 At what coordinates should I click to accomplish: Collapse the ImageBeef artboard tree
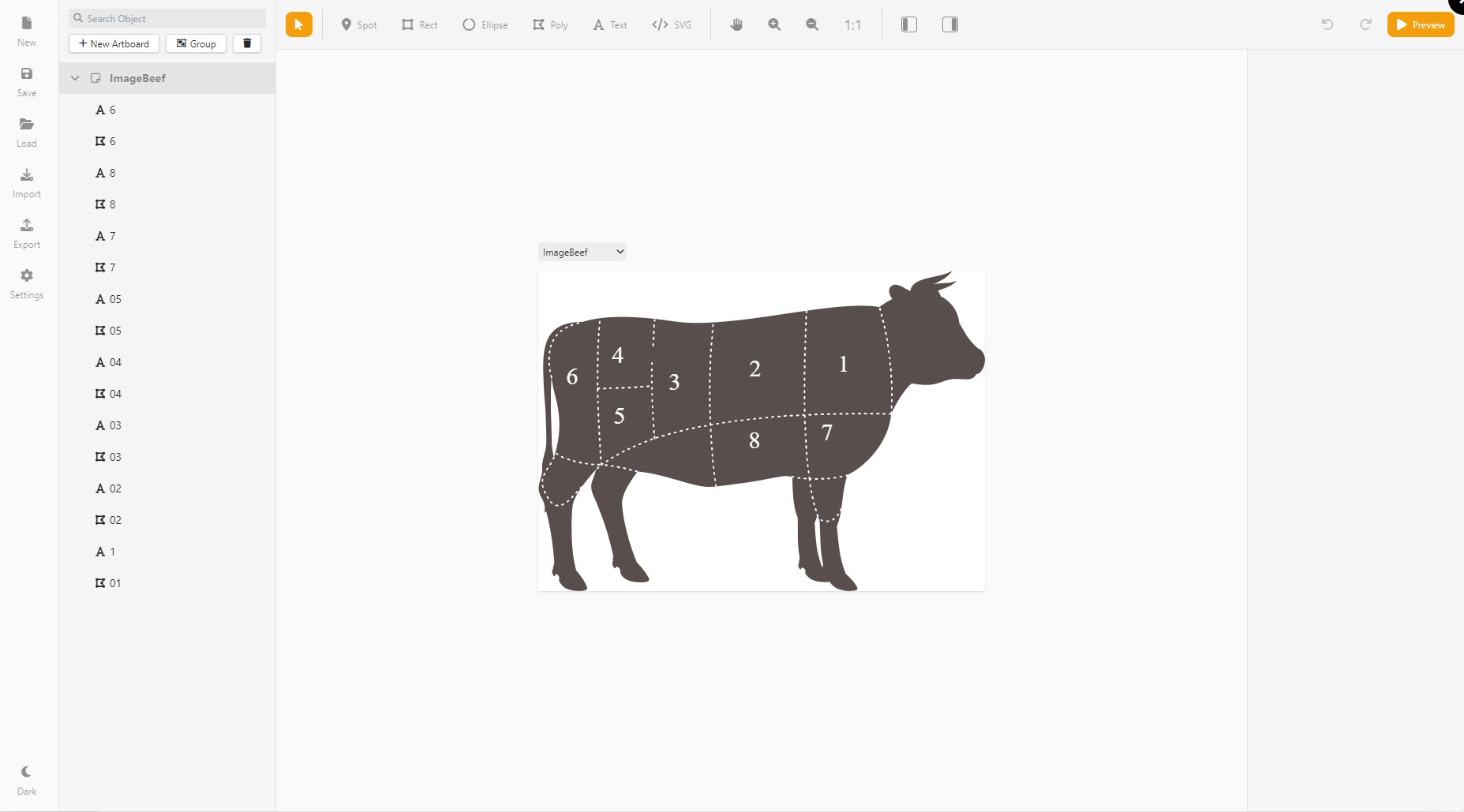(x=75, y=78)
